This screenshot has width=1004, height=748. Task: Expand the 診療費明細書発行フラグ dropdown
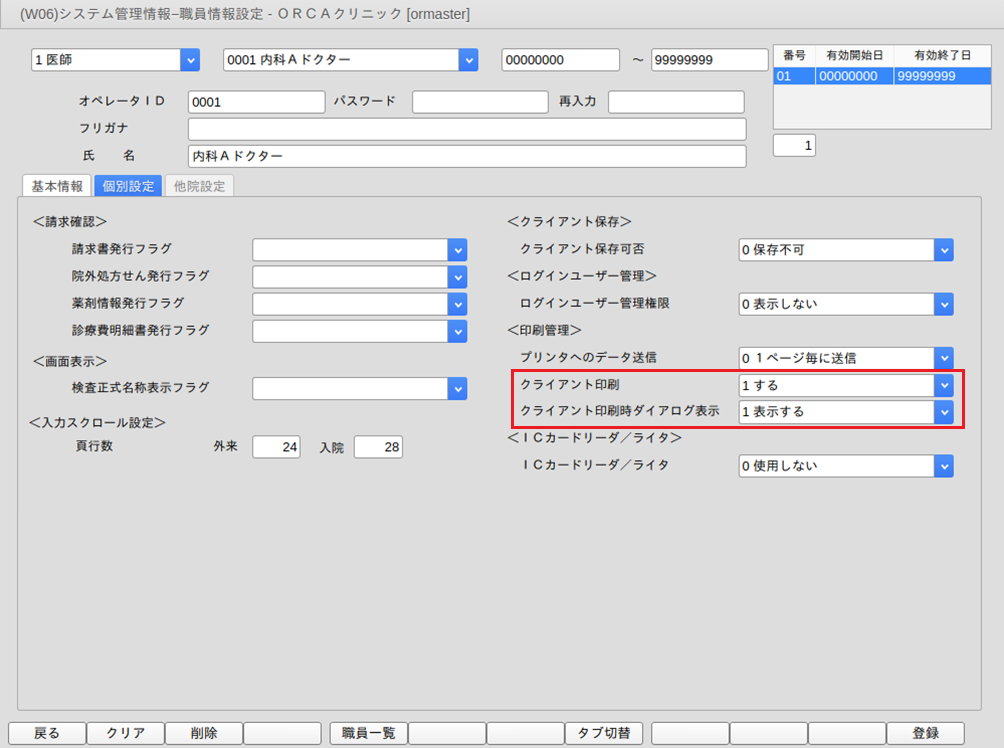[457, 331]
